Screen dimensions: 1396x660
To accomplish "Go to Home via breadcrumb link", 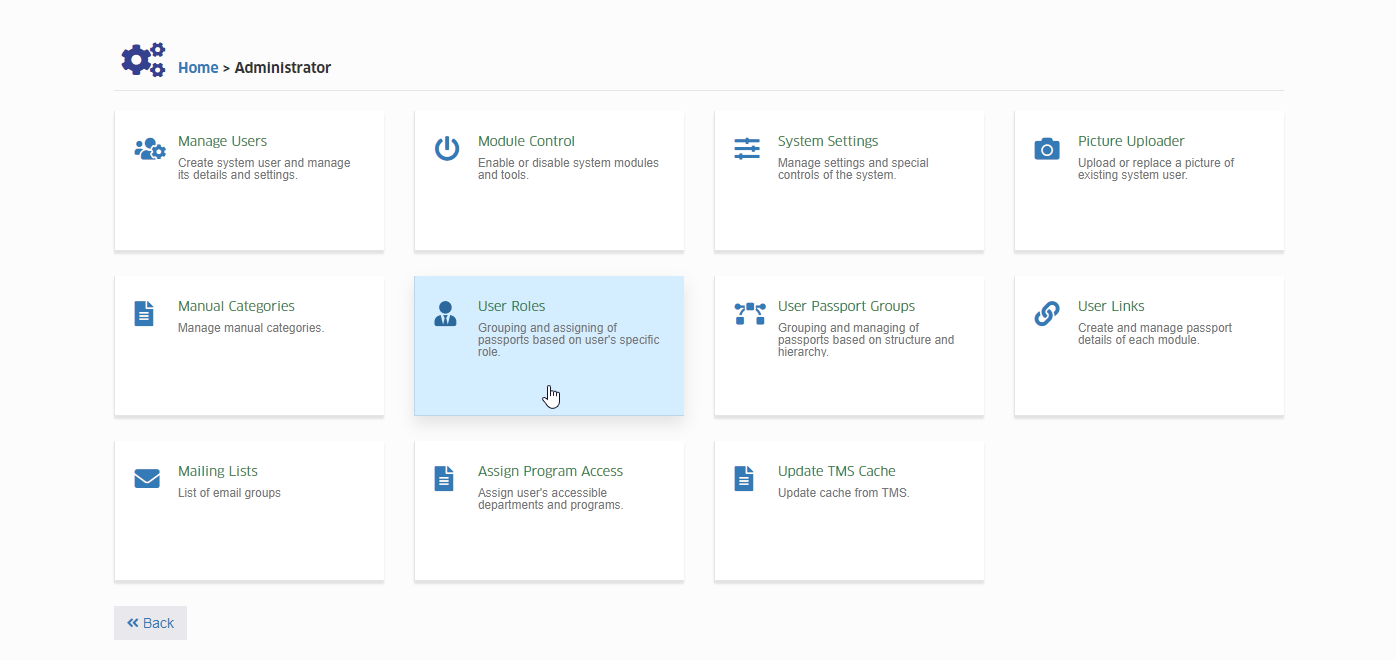I will [x=198, y=68].
